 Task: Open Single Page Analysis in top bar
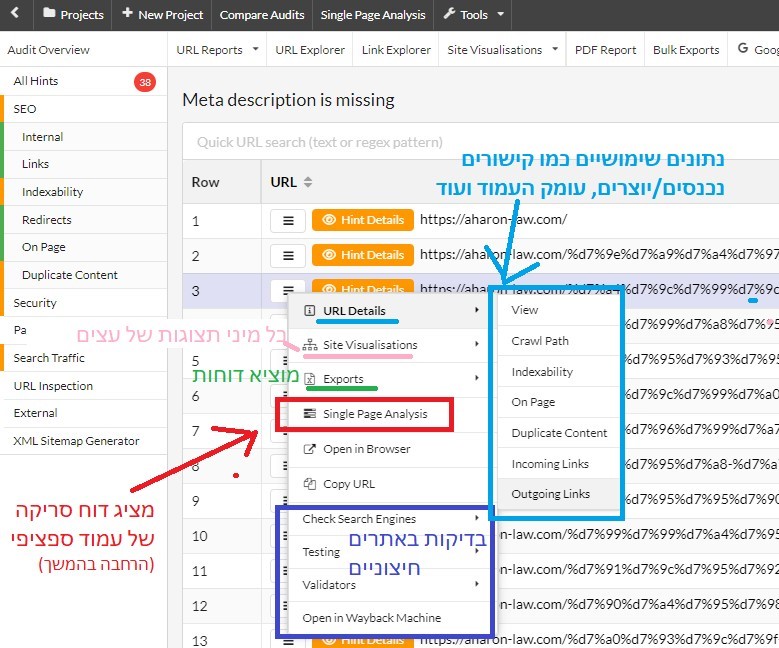pos(373,15)
